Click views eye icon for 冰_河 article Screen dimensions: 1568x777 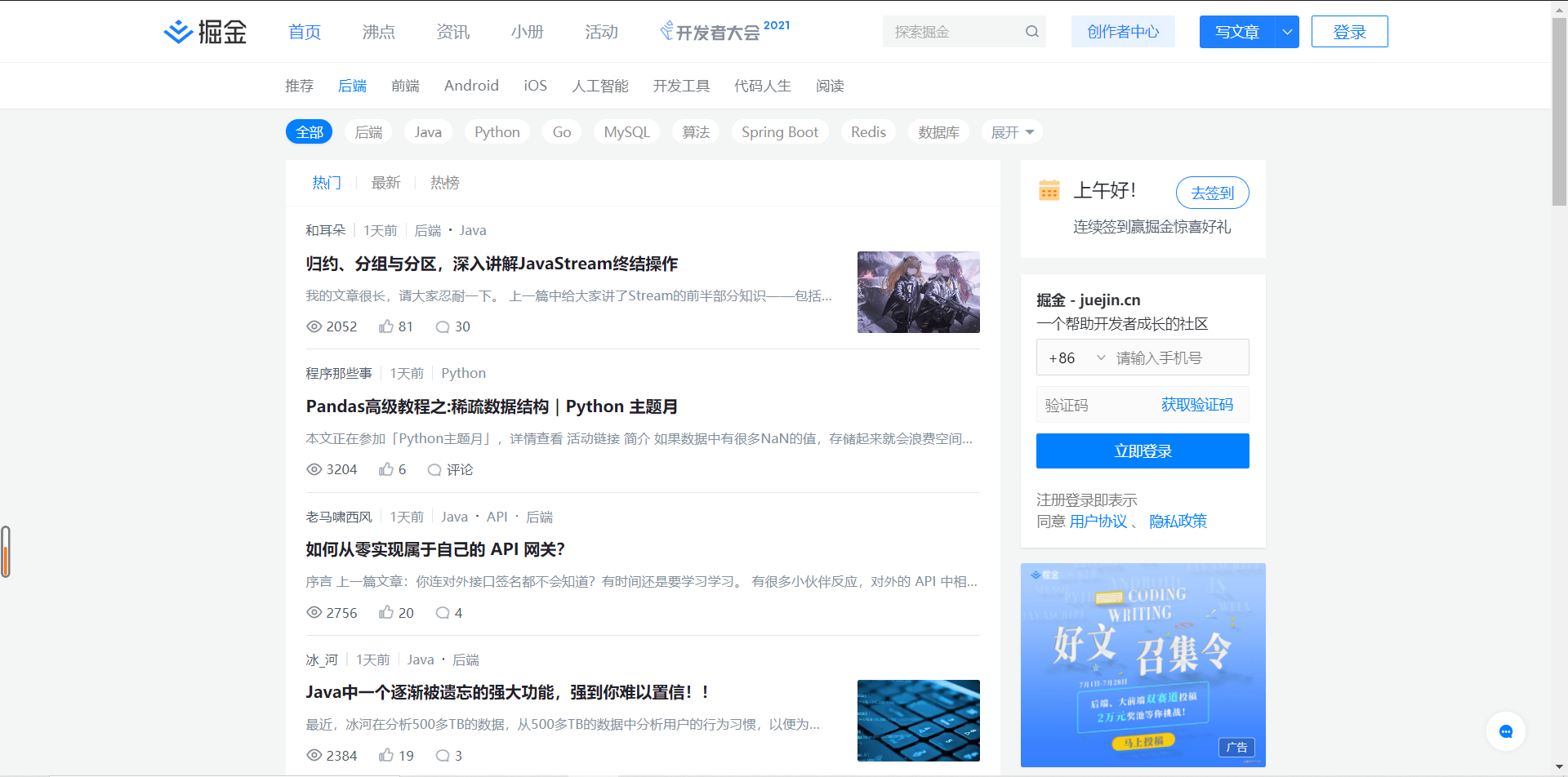click(x=314, y=755)
